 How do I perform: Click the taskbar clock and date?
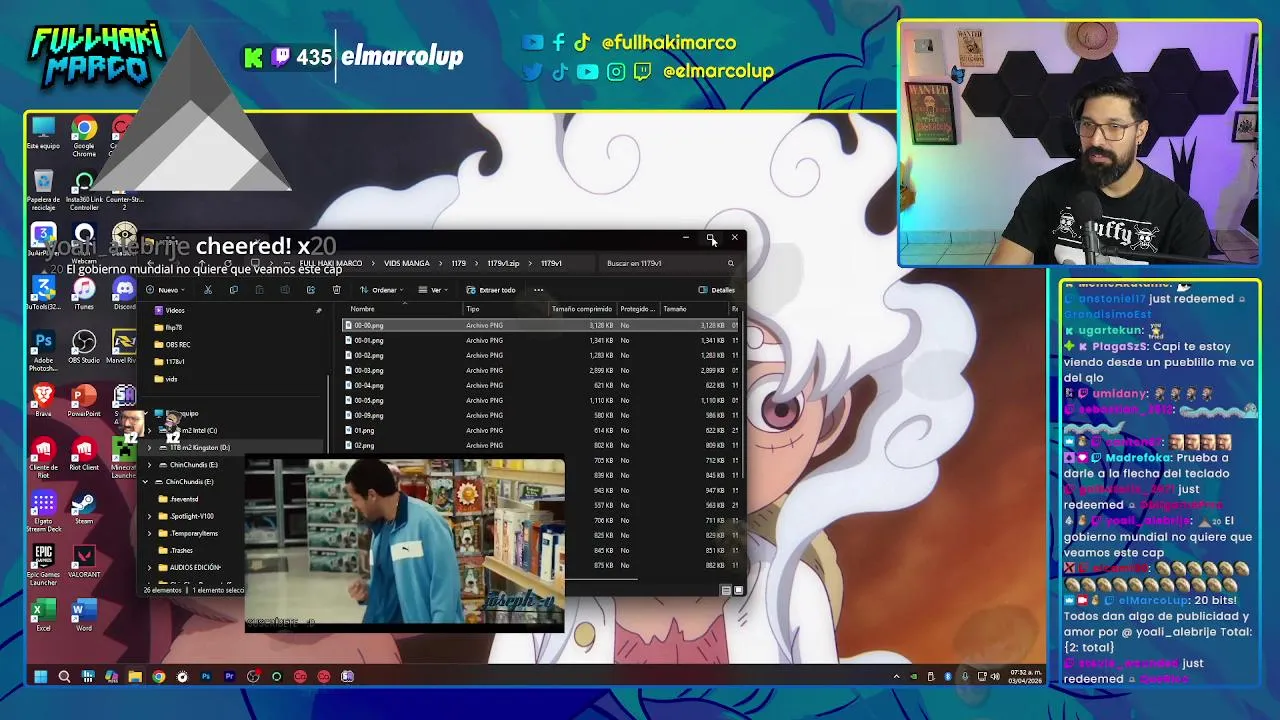[1025, 677]
